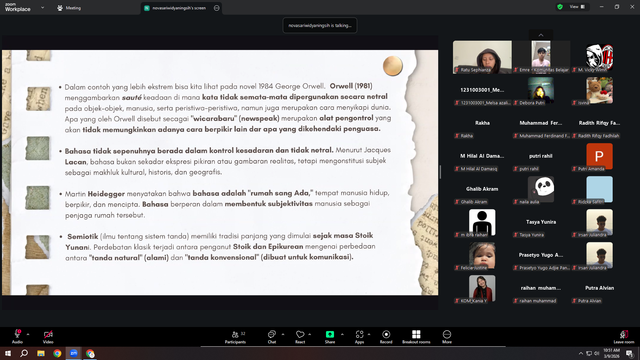Click the raihan muham... participant tile

point(541,288)
